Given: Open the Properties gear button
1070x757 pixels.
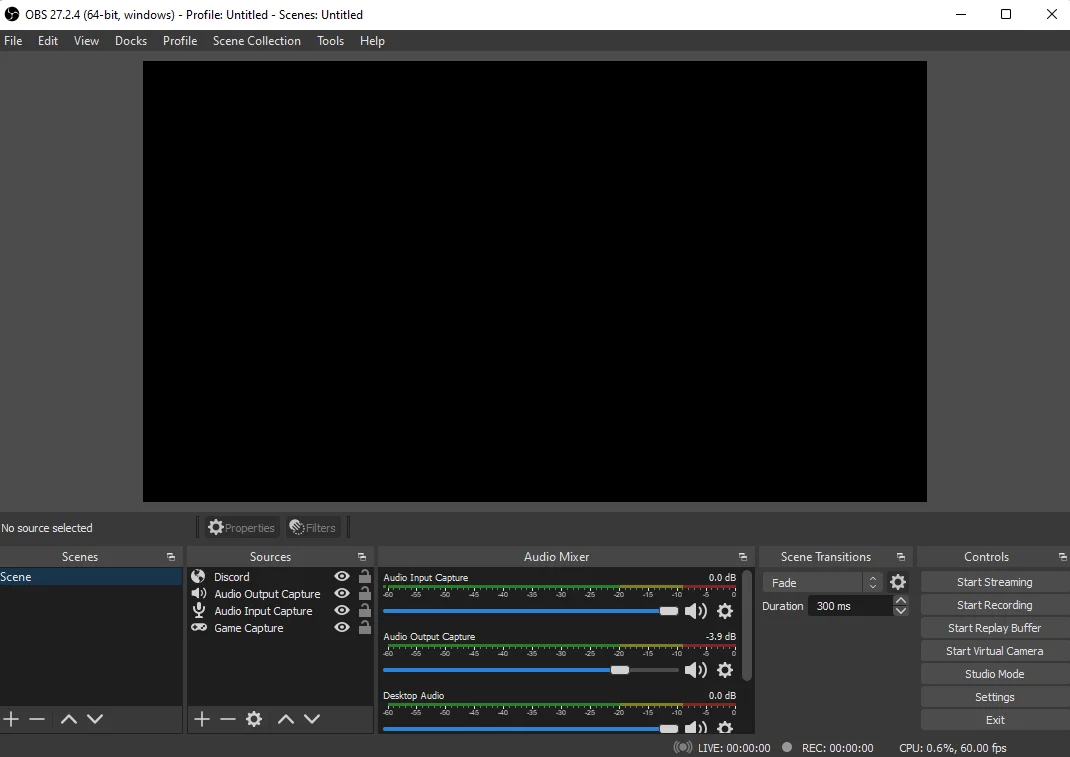Looking at the screenshot, I should (x=242, y=528).
